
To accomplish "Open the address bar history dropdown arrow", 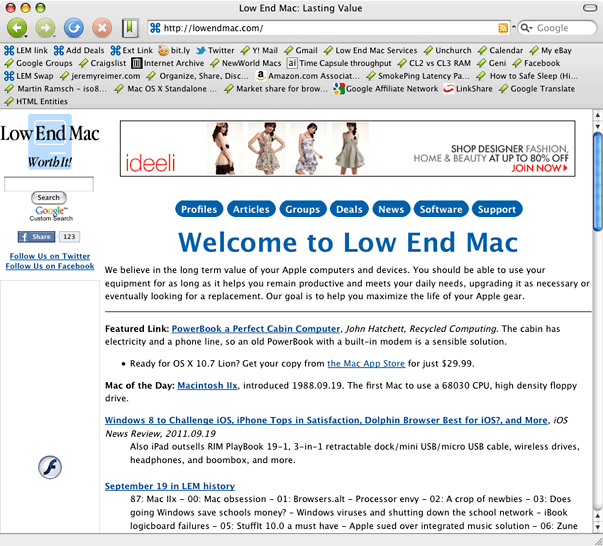I will pyautogui.click(x=514, y=27).
